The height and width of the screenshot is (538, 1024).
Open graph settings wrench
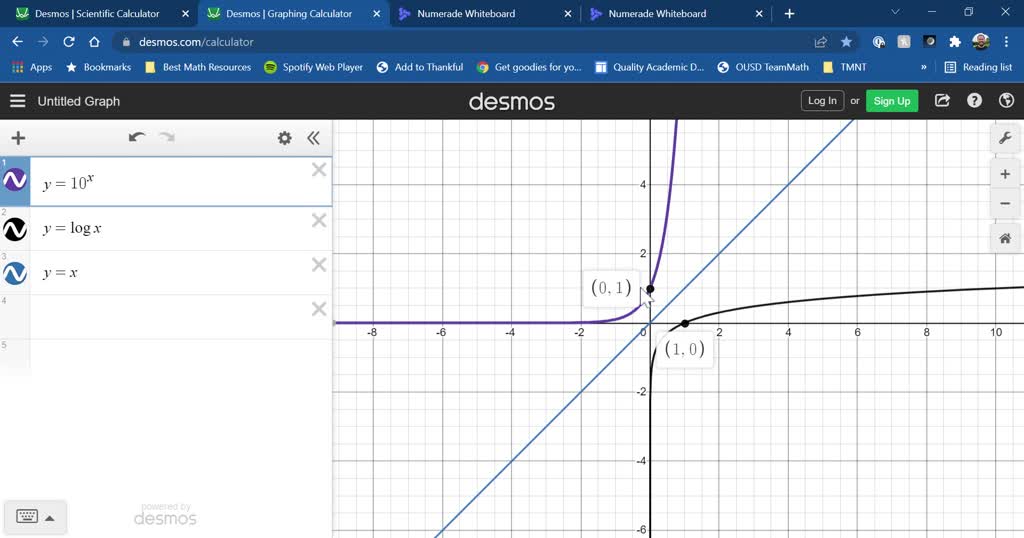(1005, 138)
